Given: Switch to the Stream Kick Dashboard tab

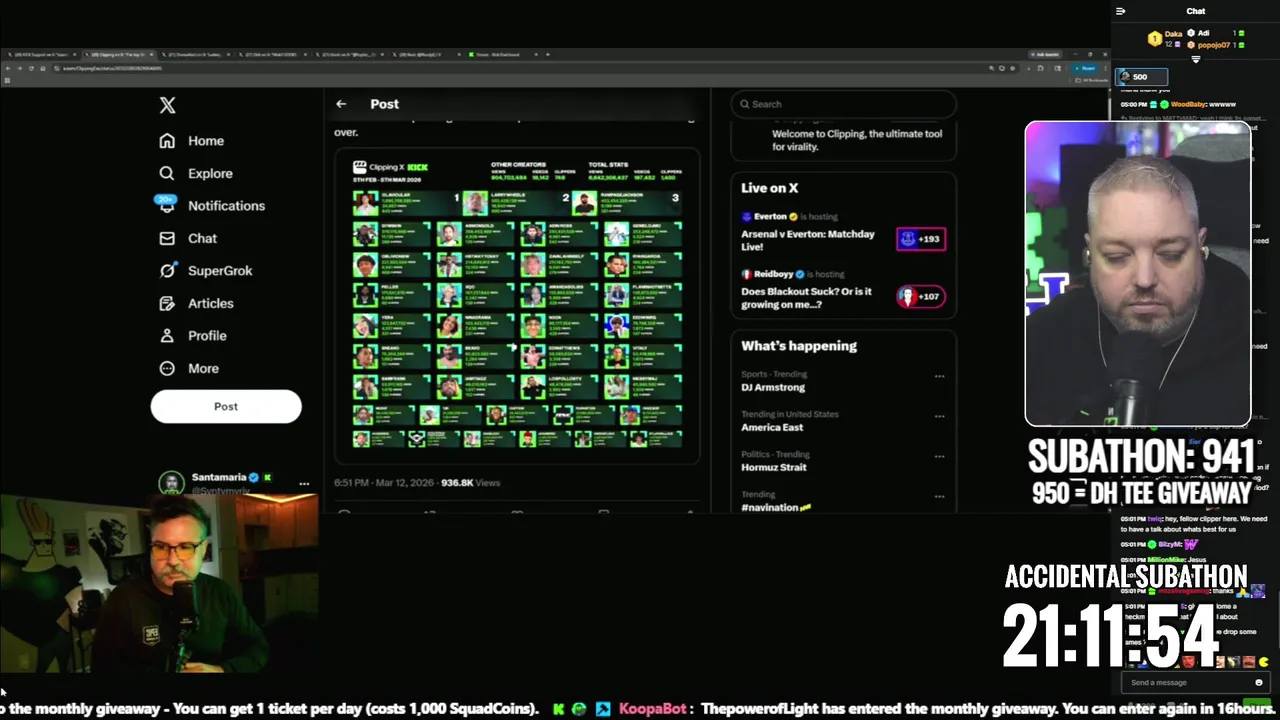Looking at the screenshot, I should click(503, 54).
